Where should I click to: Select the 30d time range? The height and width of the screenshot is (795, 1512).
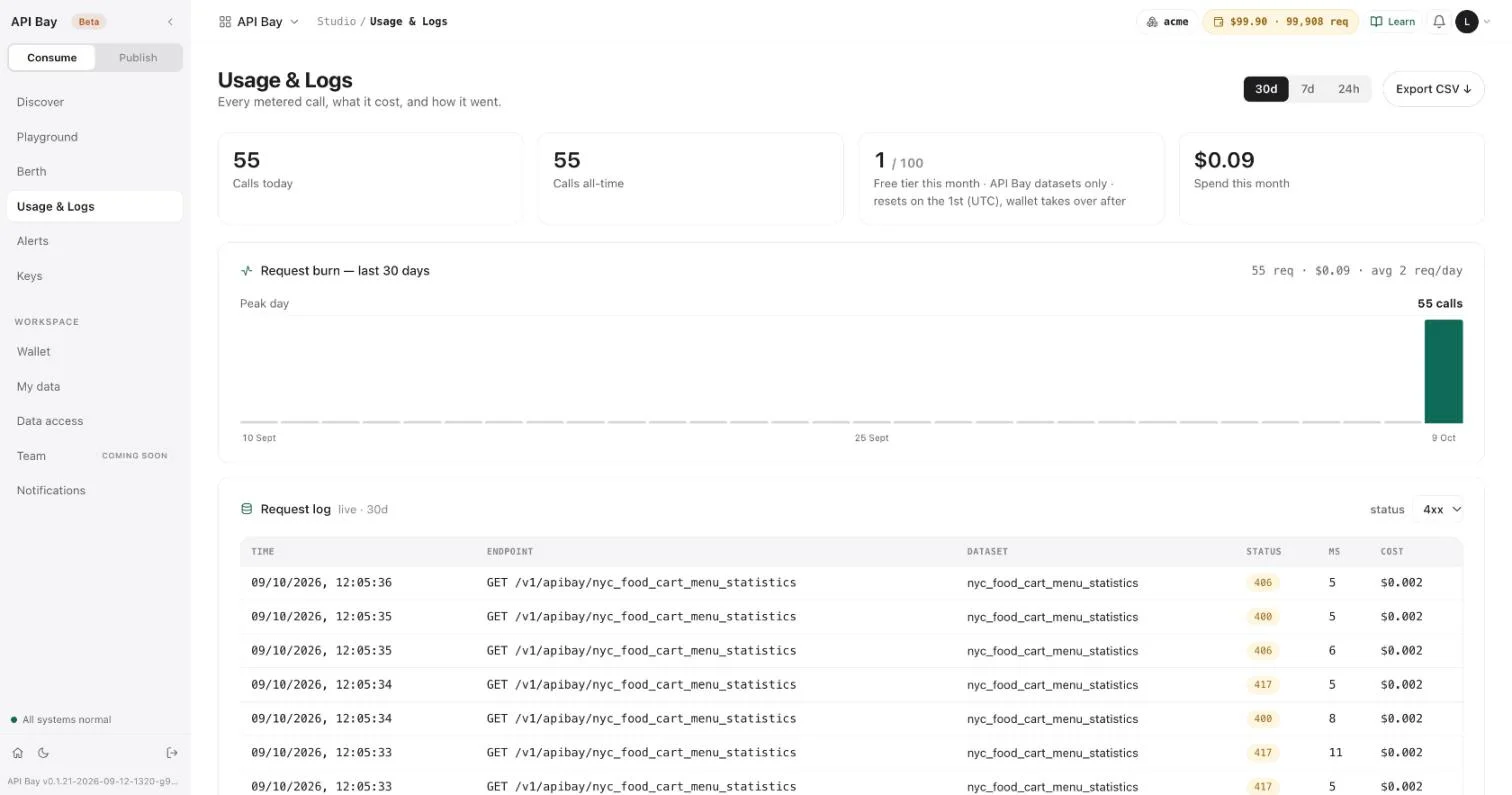click(1266, 89)
